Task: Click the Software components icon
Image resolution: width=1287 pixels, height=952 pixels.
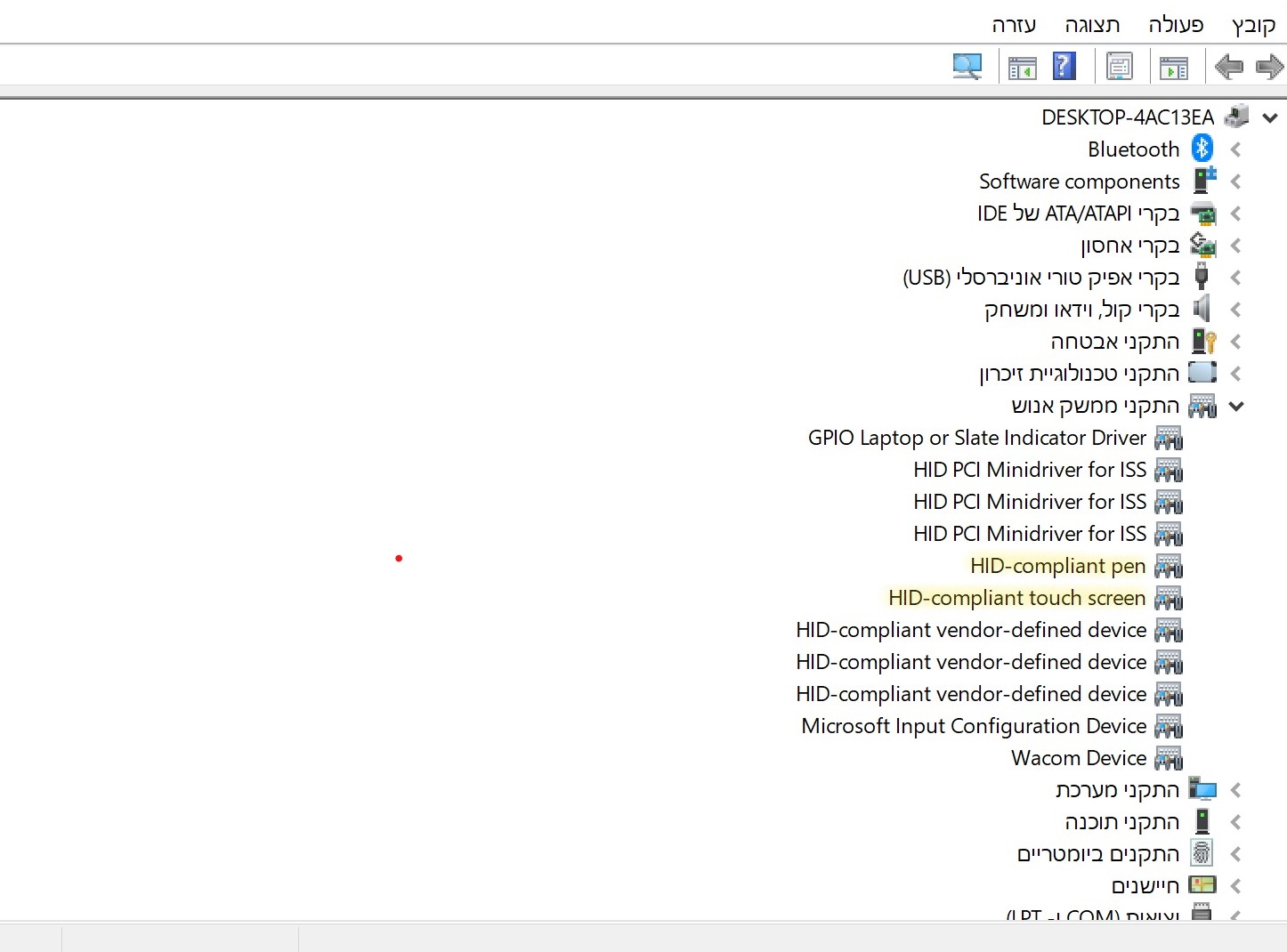Action: [1204, 181]
